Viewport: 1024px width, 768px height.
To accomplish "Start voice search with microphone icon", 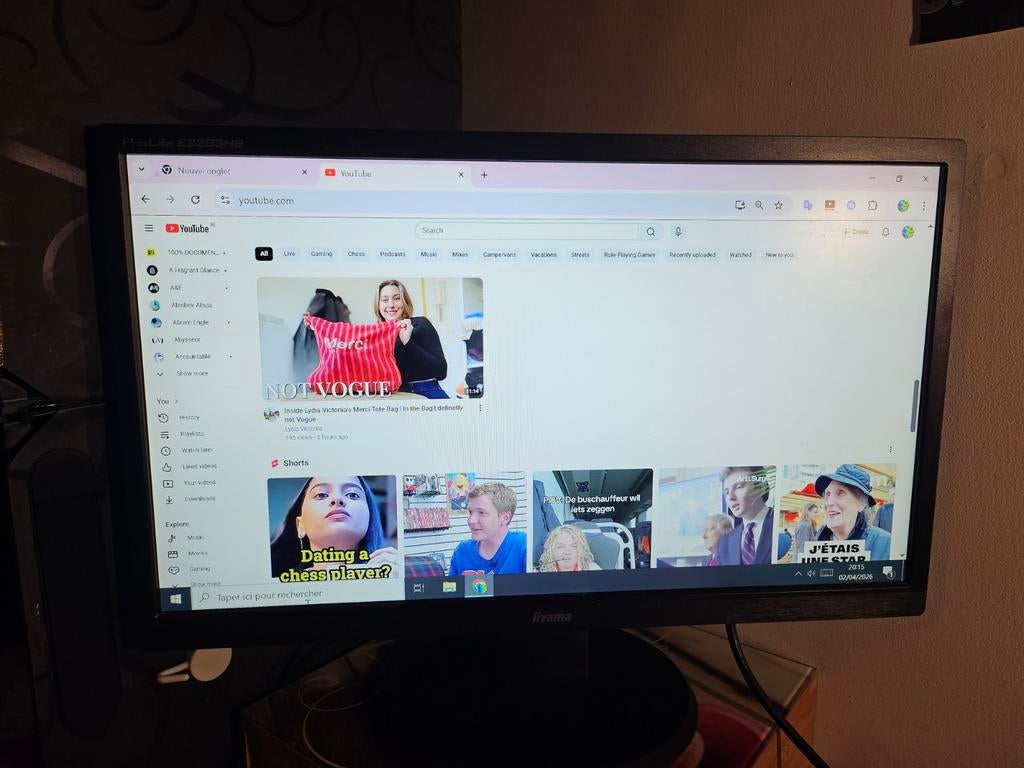I will [x=678, y=231].
